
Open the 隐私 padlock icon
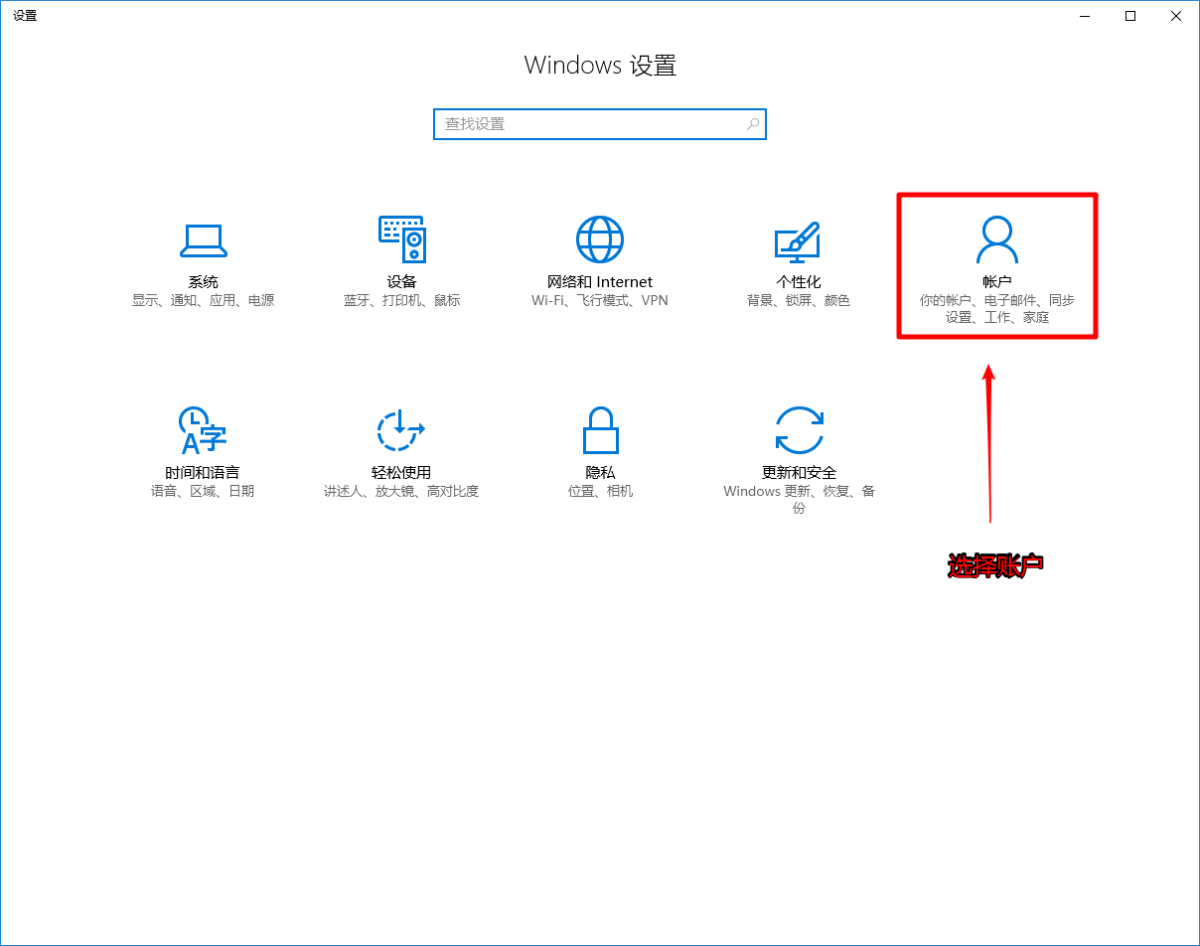pos(600,431)
